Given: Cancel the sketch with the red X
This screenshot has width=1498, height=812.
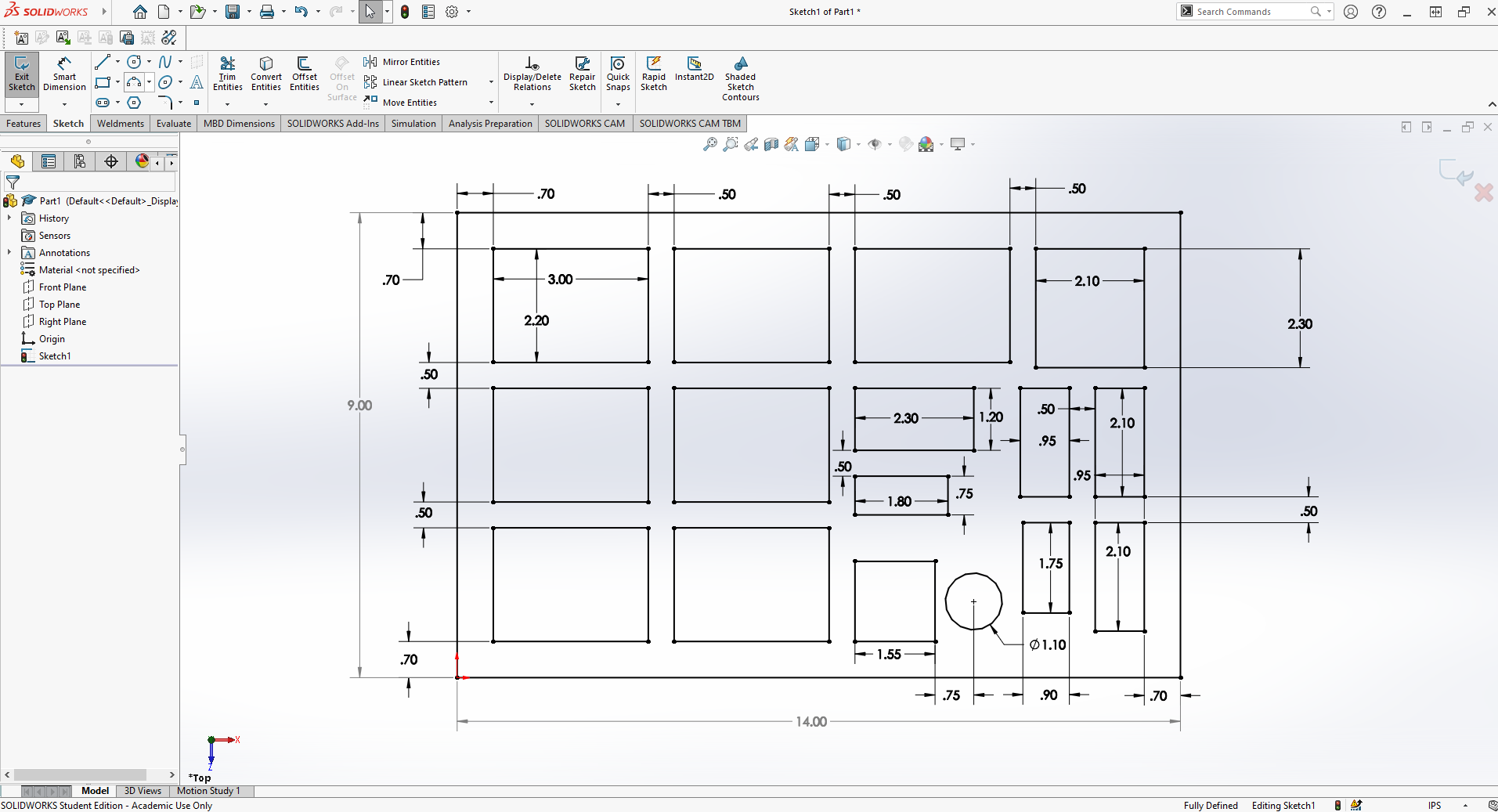Looking at the screenshot, I should tap(1483, 193).
